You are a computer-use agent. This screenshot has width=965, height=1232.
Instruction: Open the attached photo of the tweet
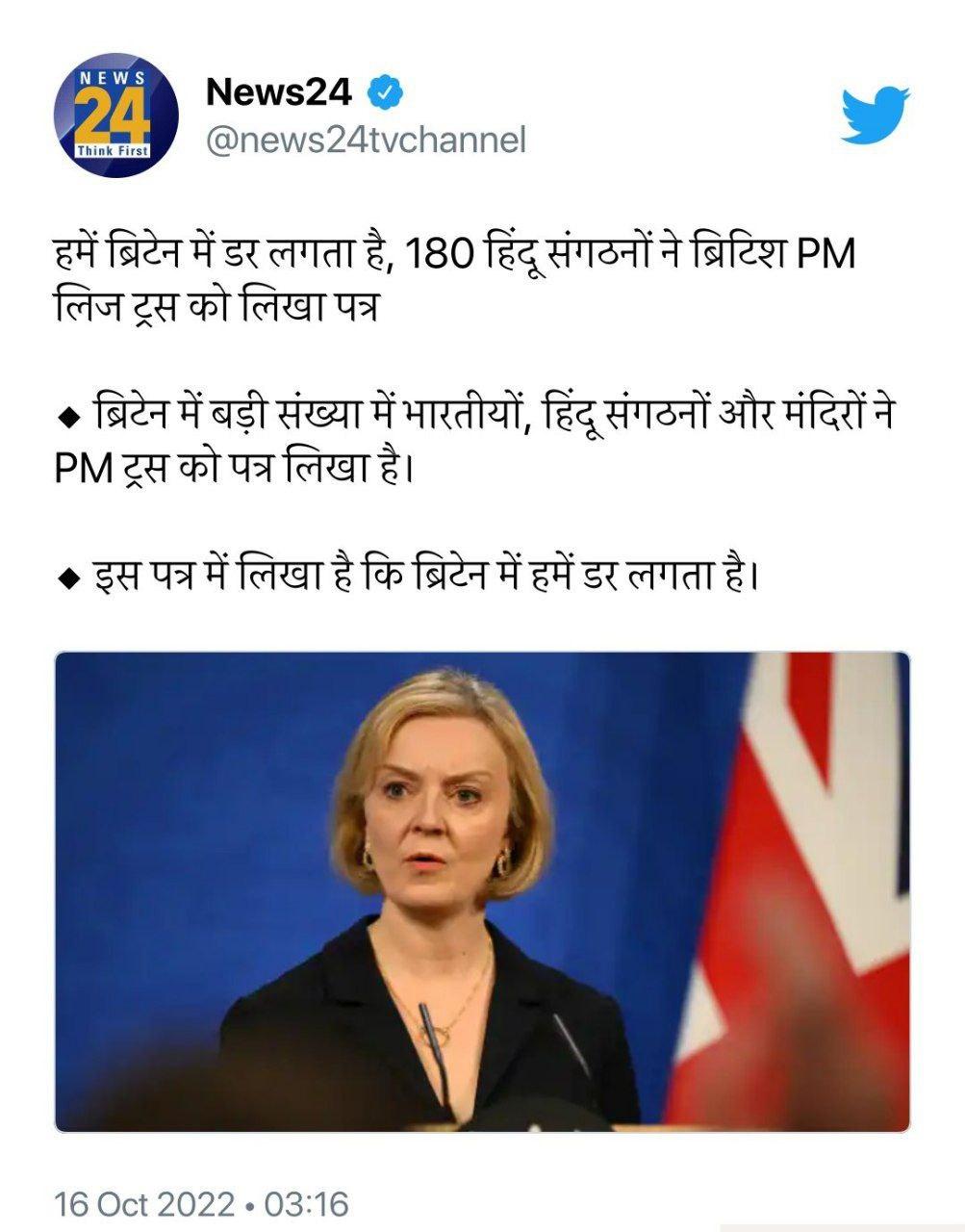tap(482, 891)
